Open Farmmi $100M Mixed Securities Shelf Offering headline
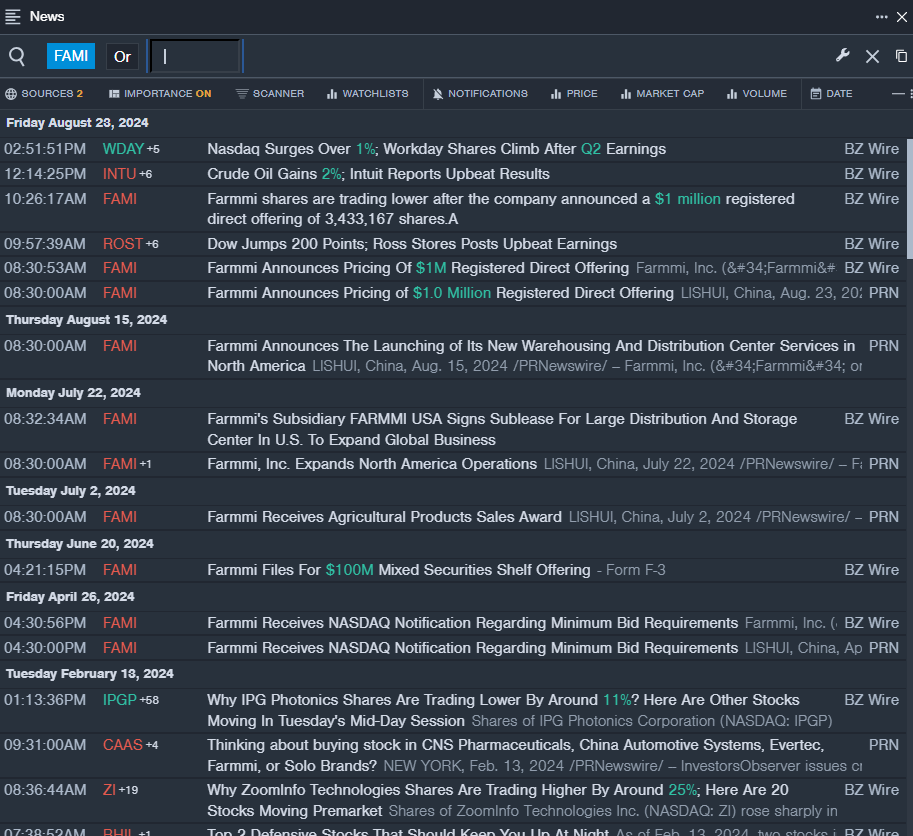Image resolution: width=913 pixels, height=836 pixels. [398, 570]
